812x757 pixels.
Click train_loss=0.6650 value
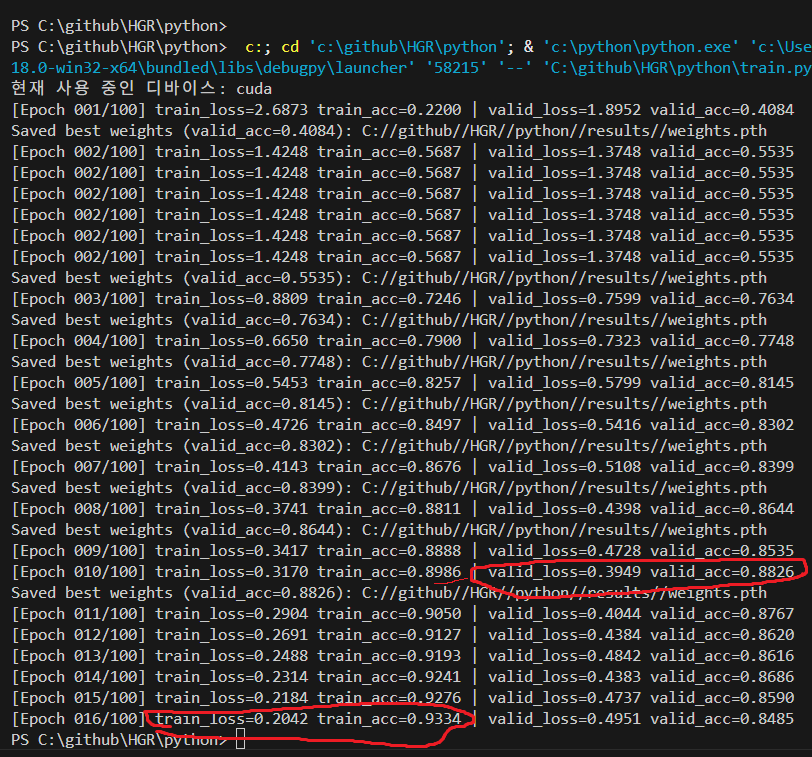click(231, 341)
